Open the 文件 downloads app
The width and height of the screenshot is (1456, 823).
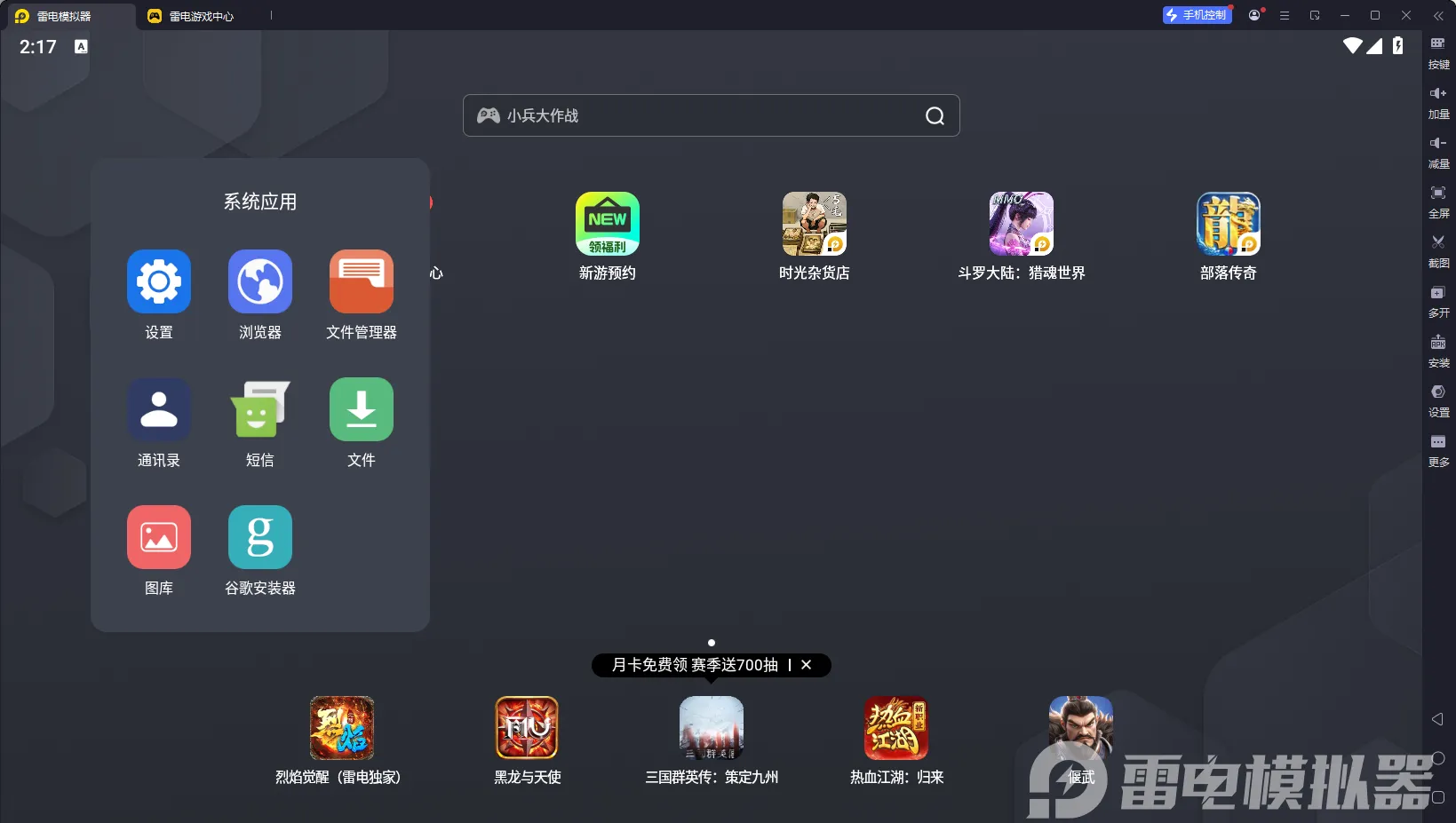362,409
